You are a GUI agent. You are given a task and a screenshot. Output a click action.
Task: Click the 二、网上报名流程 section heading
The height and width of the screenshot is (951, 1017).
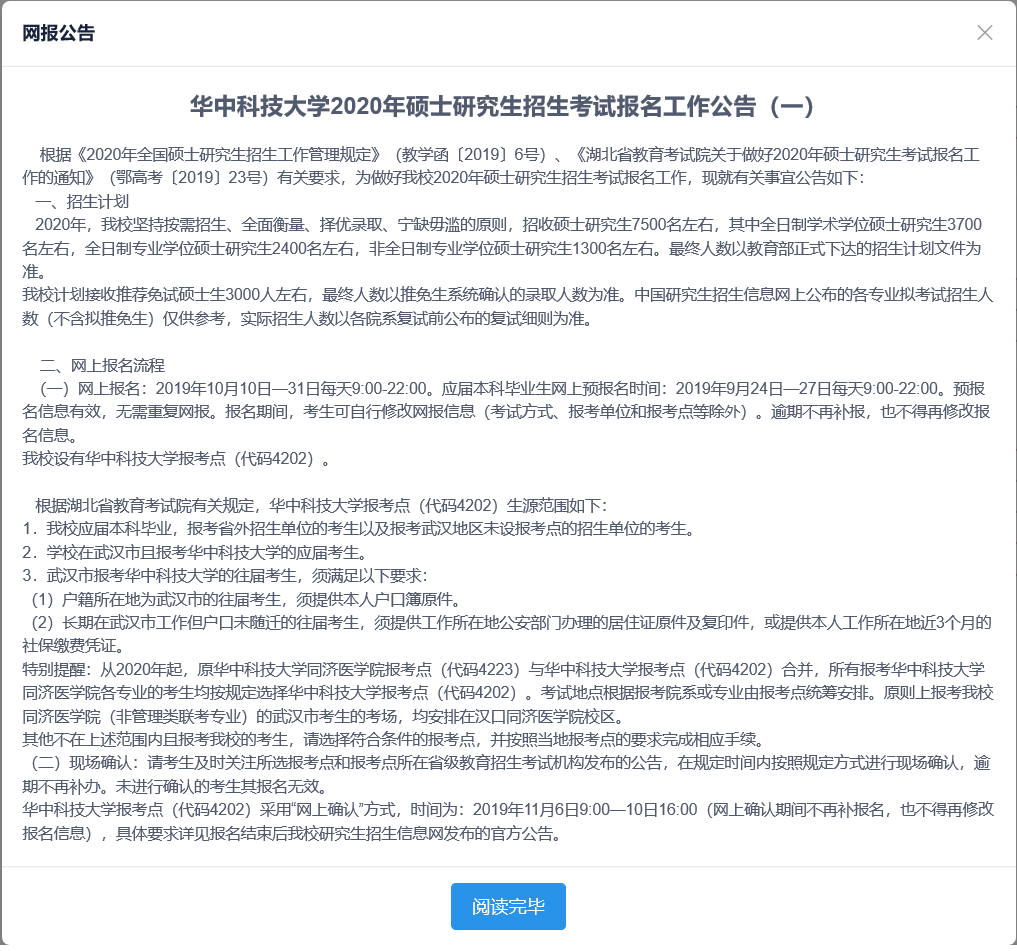(x=102, y=365)
